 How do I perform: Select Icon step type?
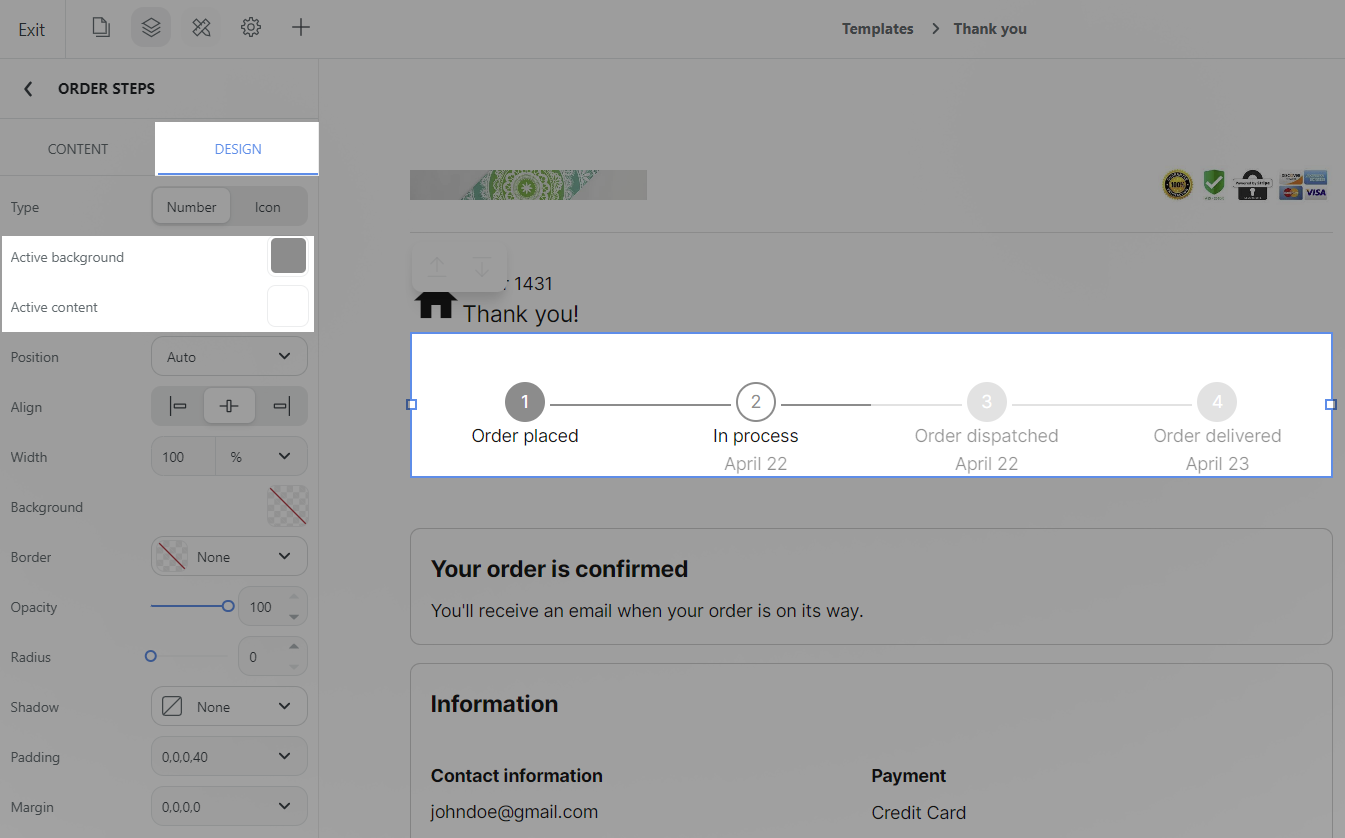click(x=268, y=207)
